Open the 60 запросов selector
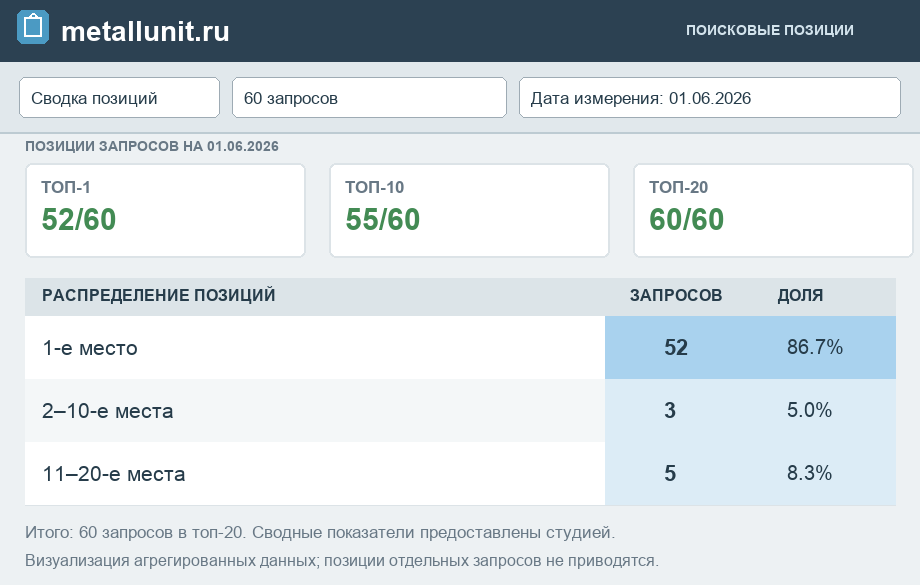 [369, 98]
